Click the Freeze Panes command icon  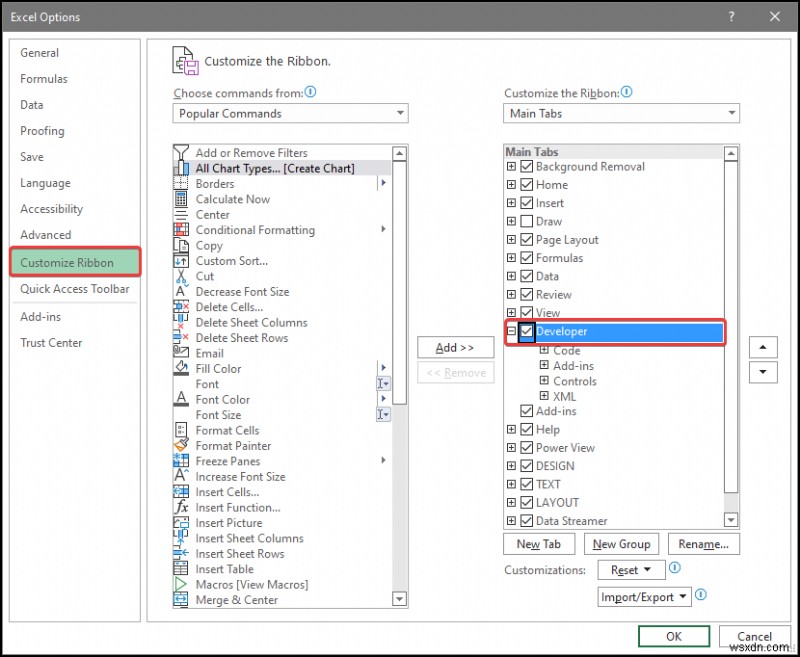(x=184, y=461)
